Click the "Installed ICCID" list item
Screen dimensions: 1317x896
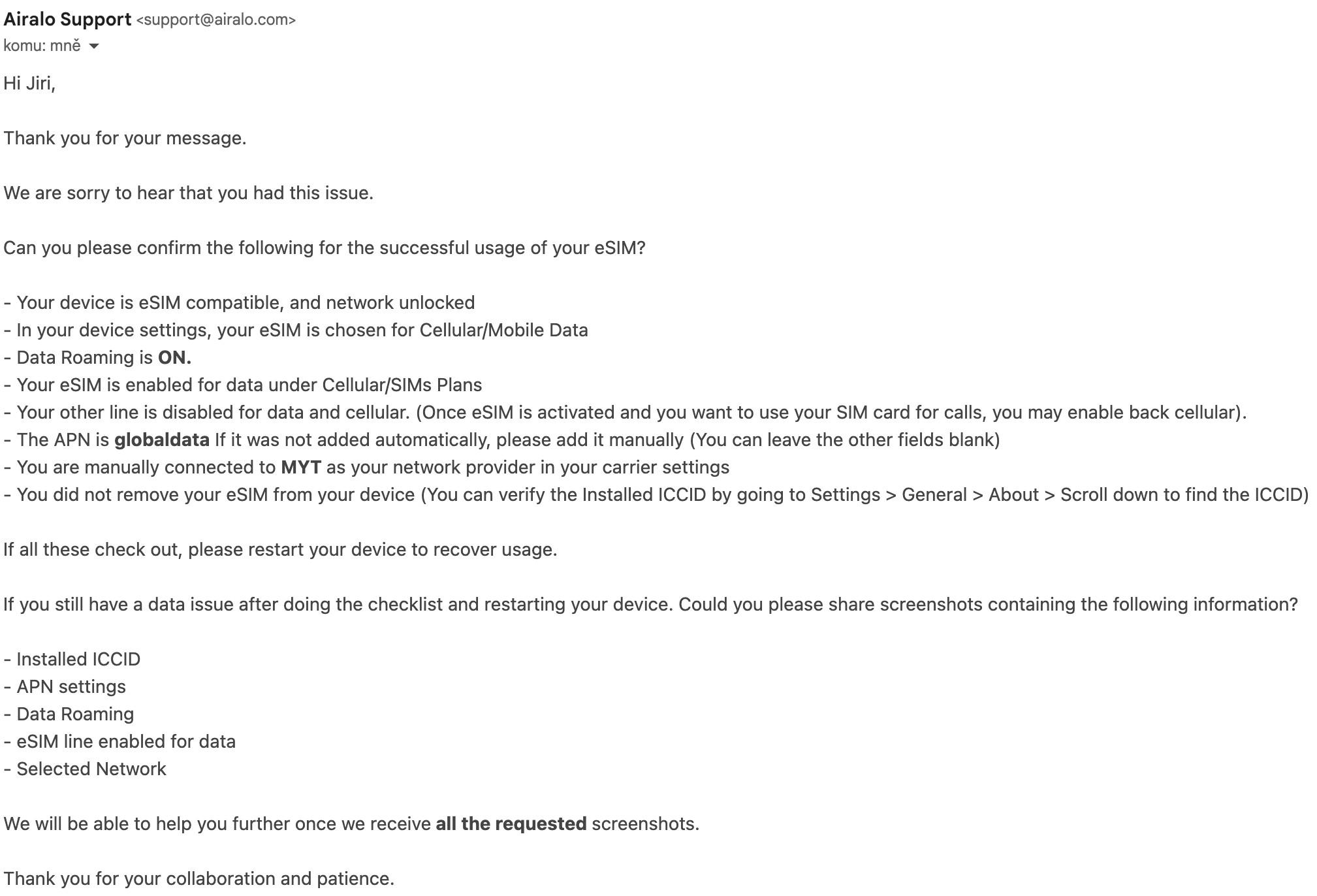pos(78,660)
